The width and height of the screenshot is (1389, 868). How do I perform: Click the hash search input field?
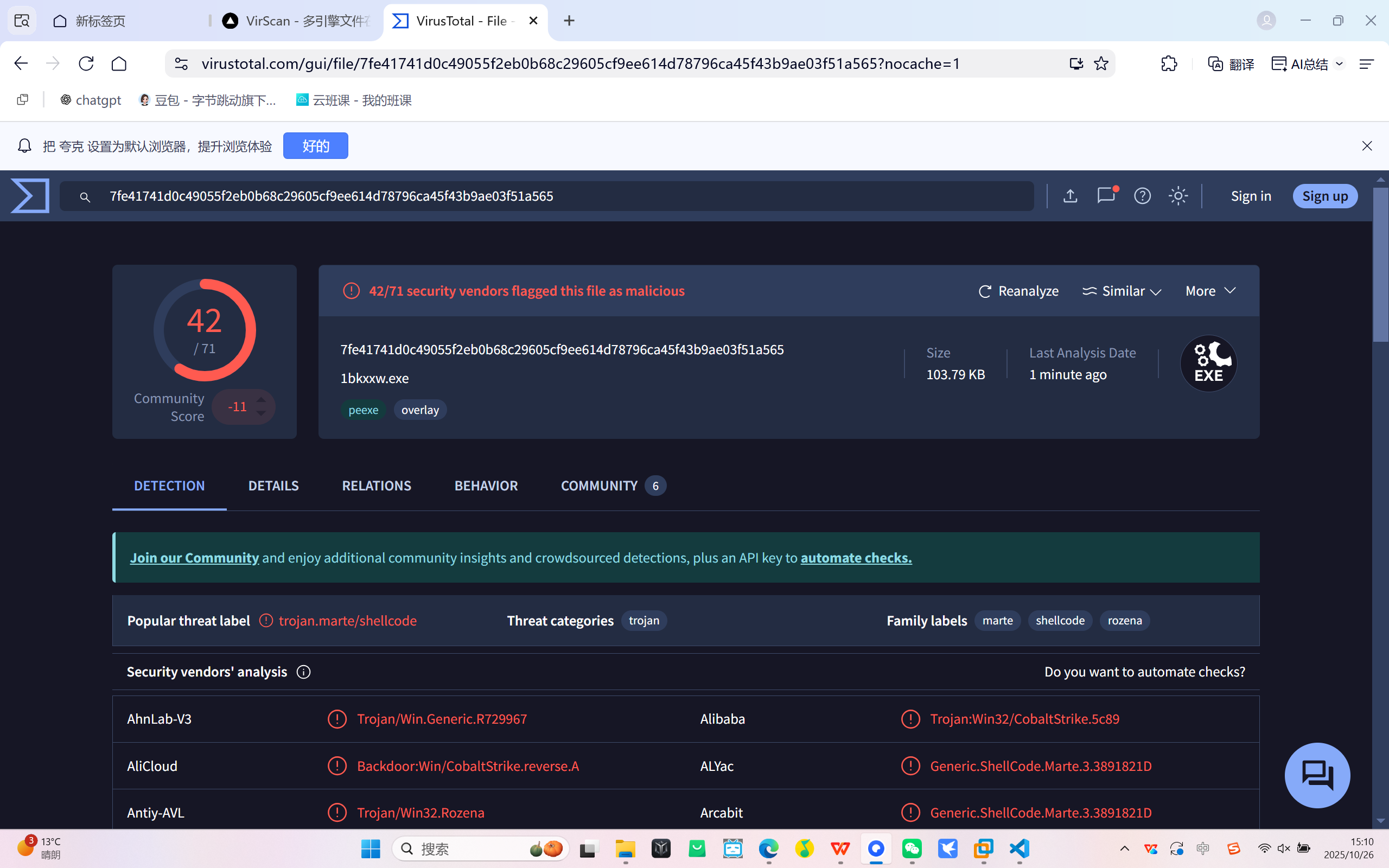pyautogui.click(x=545, y=196)
